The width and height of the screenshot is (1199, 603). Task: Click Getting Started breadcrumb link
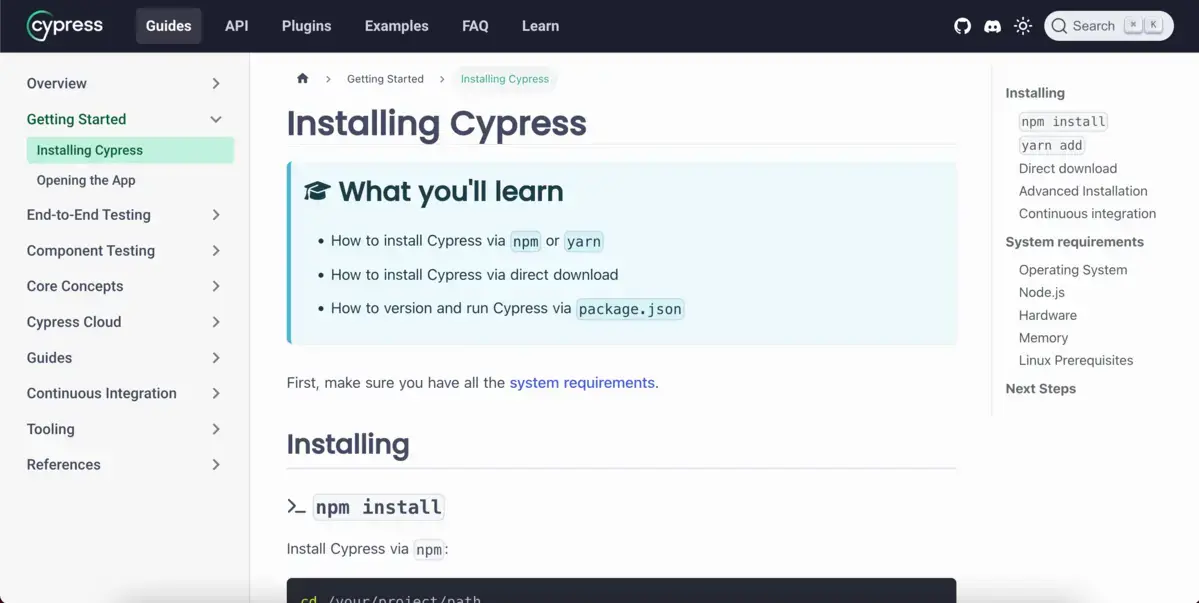[385, 79]
